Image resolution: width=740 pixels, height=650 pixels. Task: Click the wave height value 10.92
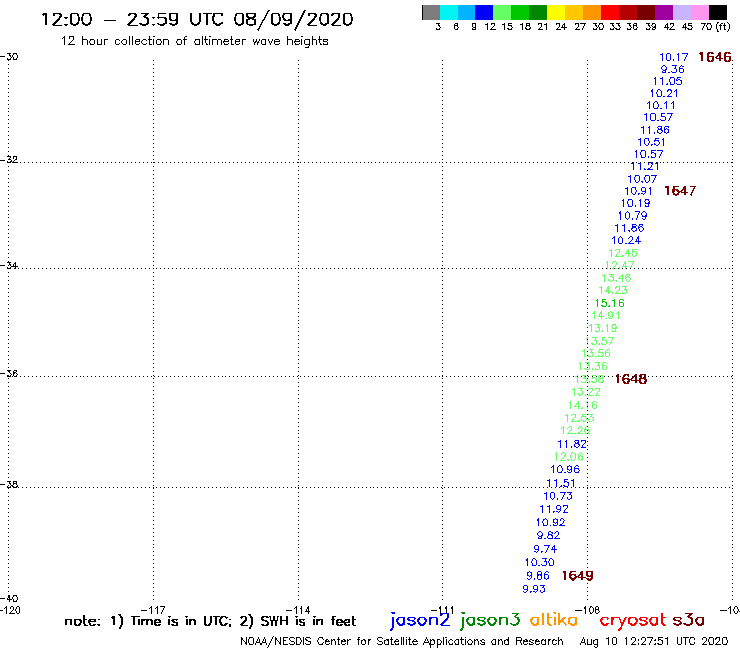point(550,523)
